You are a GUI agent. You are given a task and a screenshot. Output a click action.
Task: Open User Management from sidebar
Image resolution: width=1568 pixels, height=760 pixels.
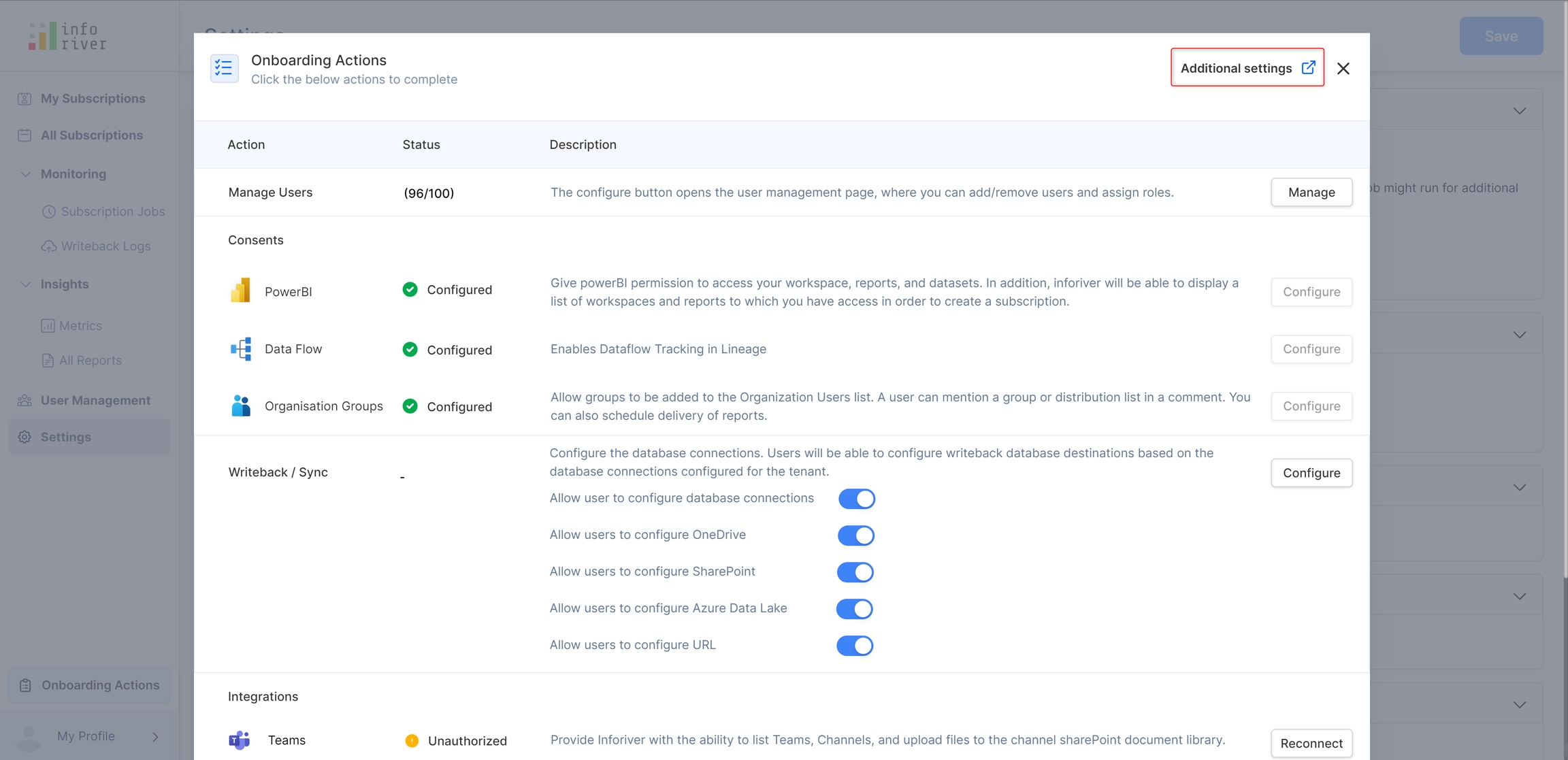[95, 400]
